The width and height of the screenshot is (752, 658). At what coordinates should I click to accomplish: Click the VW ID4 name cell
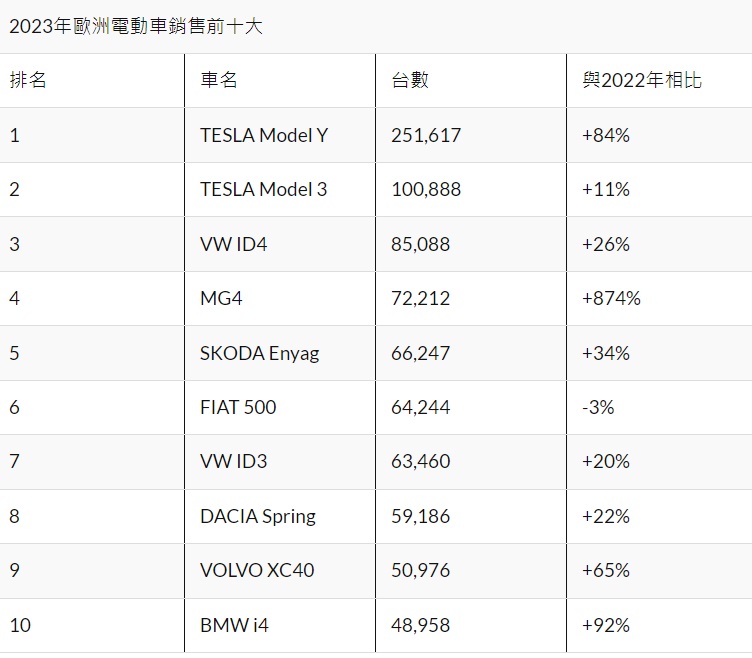[233, 243]
